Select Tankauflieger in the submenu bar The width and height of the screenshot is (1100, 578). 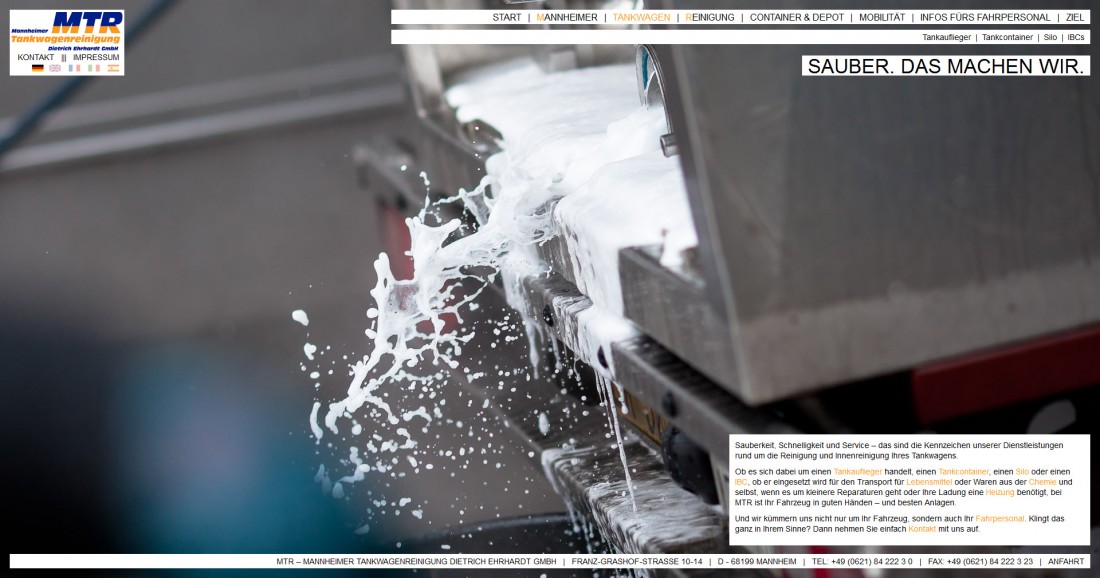click(946, 37)
